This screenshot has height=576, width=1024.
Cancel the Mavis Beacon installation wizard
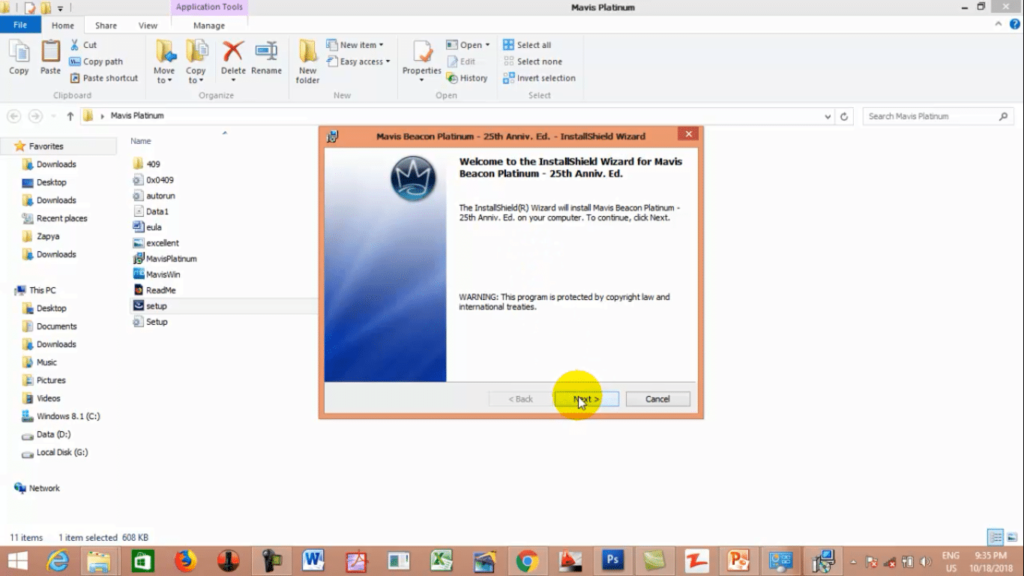658,399
